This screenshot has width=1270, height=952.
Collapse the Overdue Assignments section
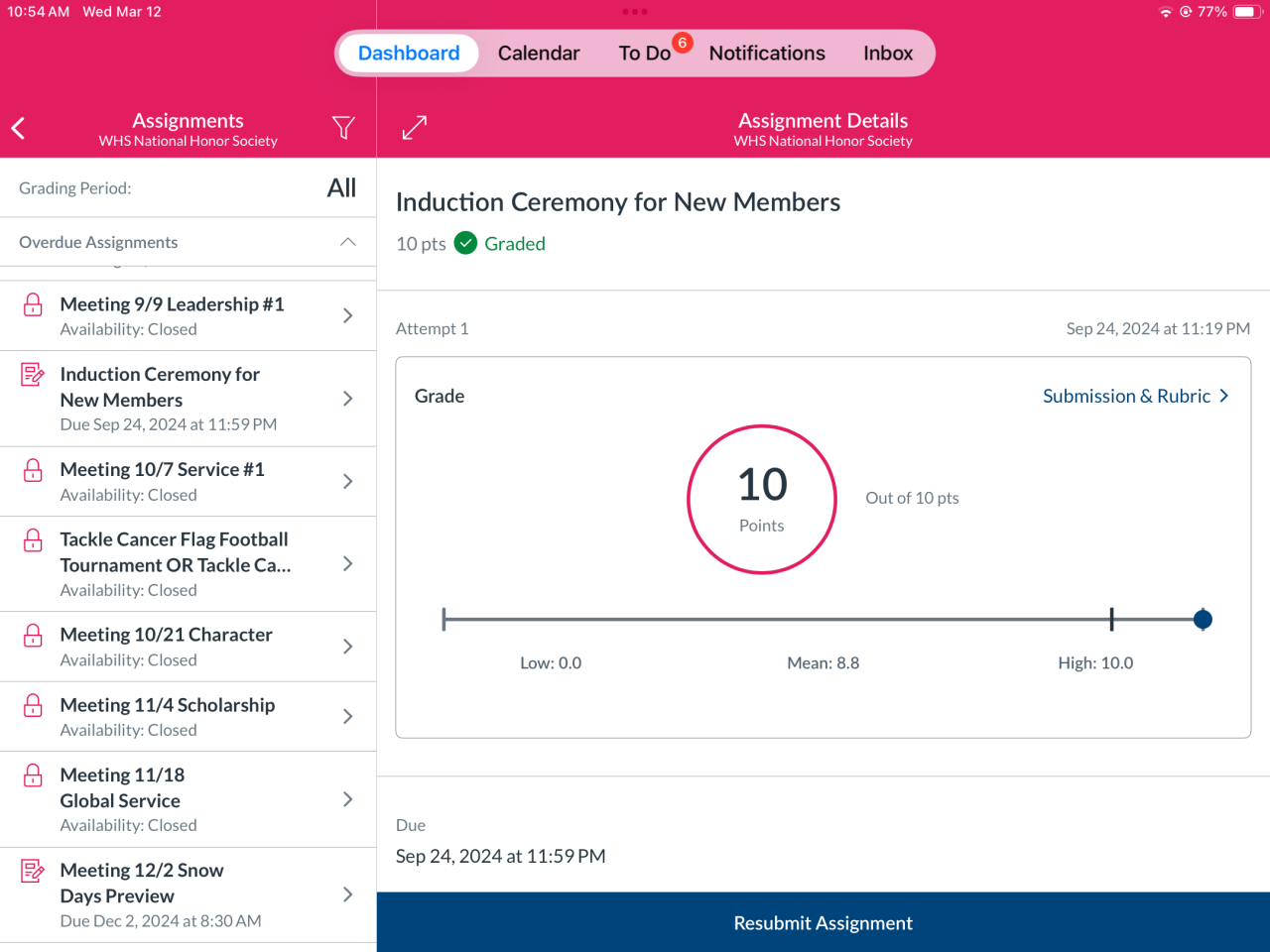(x=347, y=242)
